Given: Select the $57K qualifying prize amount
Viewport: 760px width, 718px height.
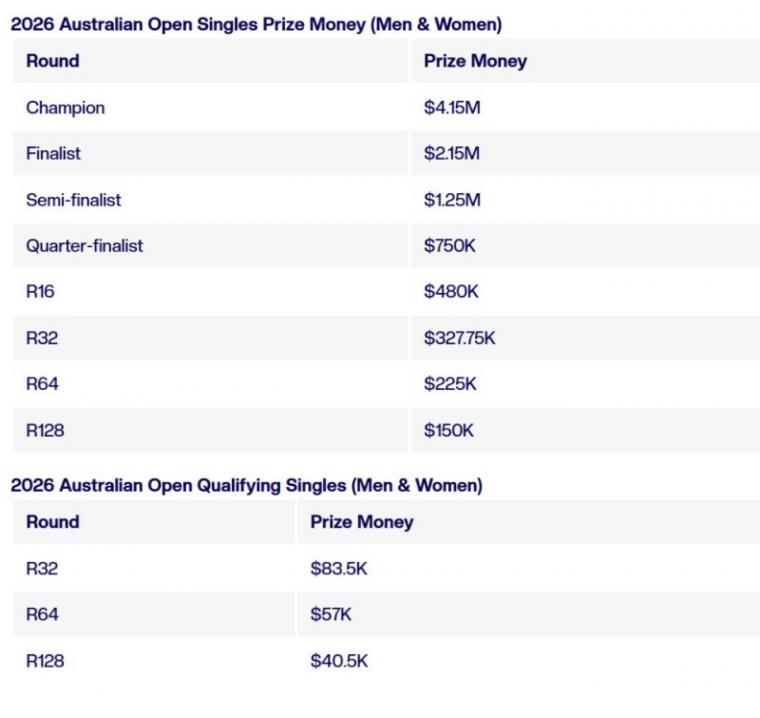Looking at the screenshot, I should click(331, 614).
